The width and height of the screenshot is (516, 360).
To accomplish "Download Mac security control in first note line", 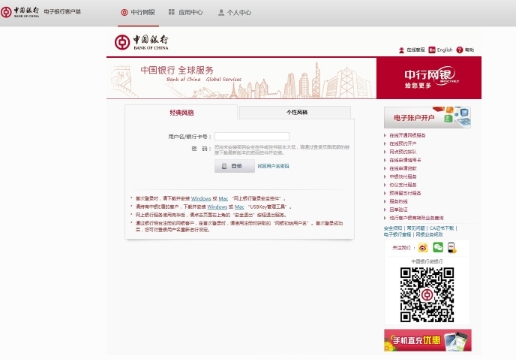I will 223,199.
